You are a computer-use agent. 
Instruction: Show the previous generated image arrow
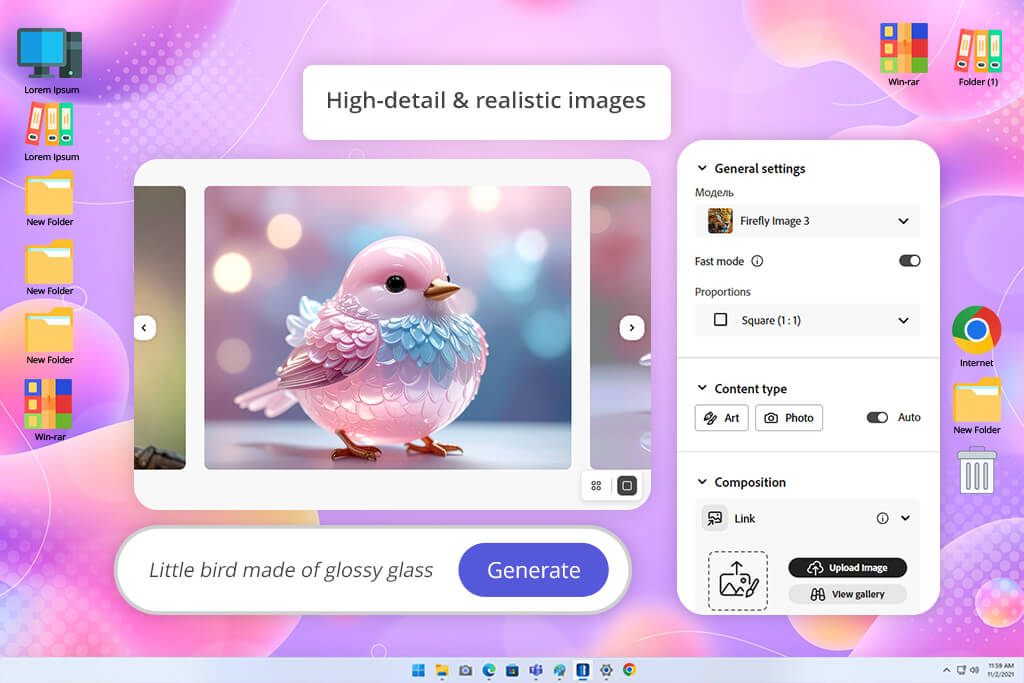click(x=145, y=328)
